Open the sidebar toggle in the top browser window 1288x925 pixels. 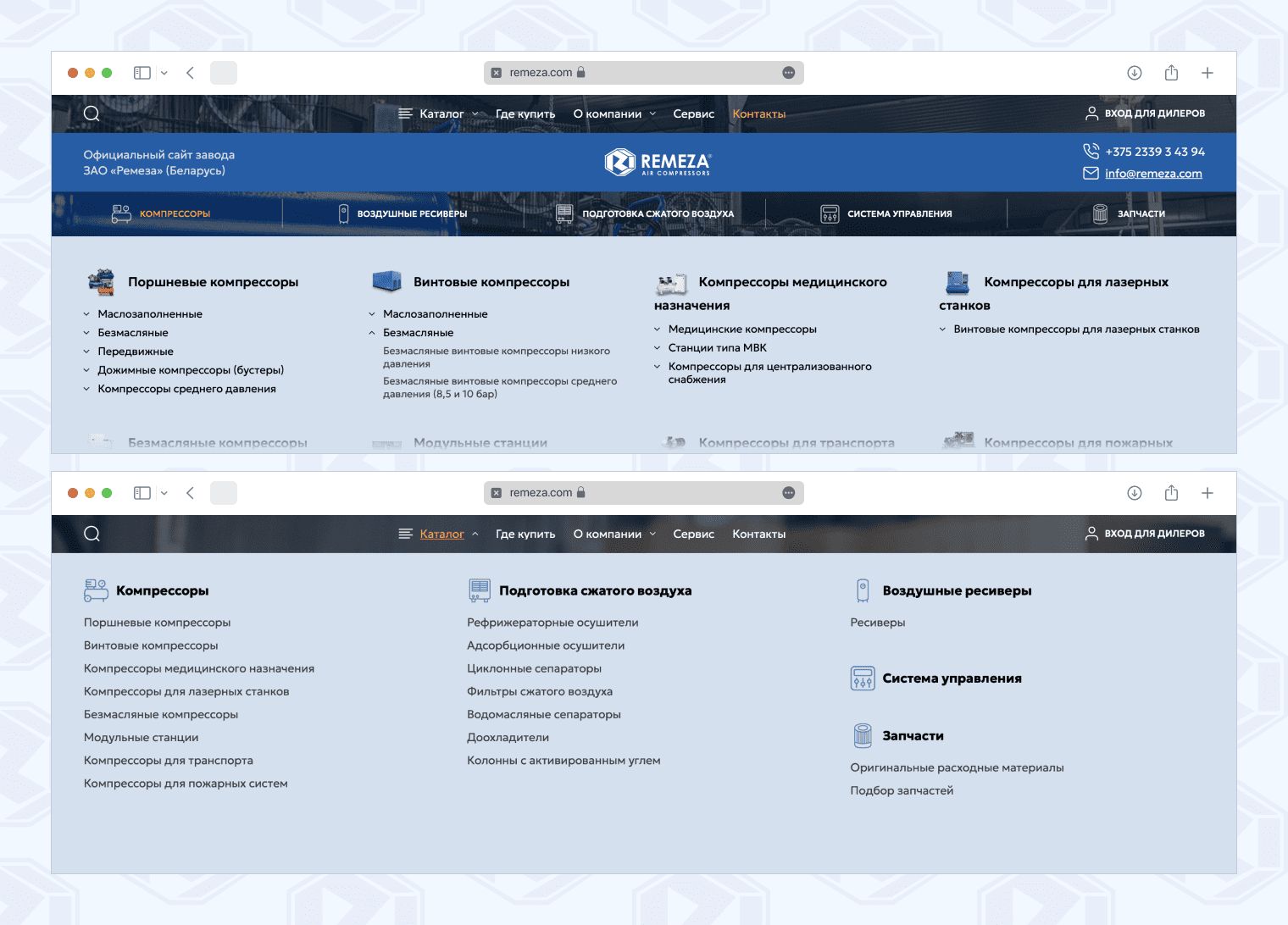[142, 73]
